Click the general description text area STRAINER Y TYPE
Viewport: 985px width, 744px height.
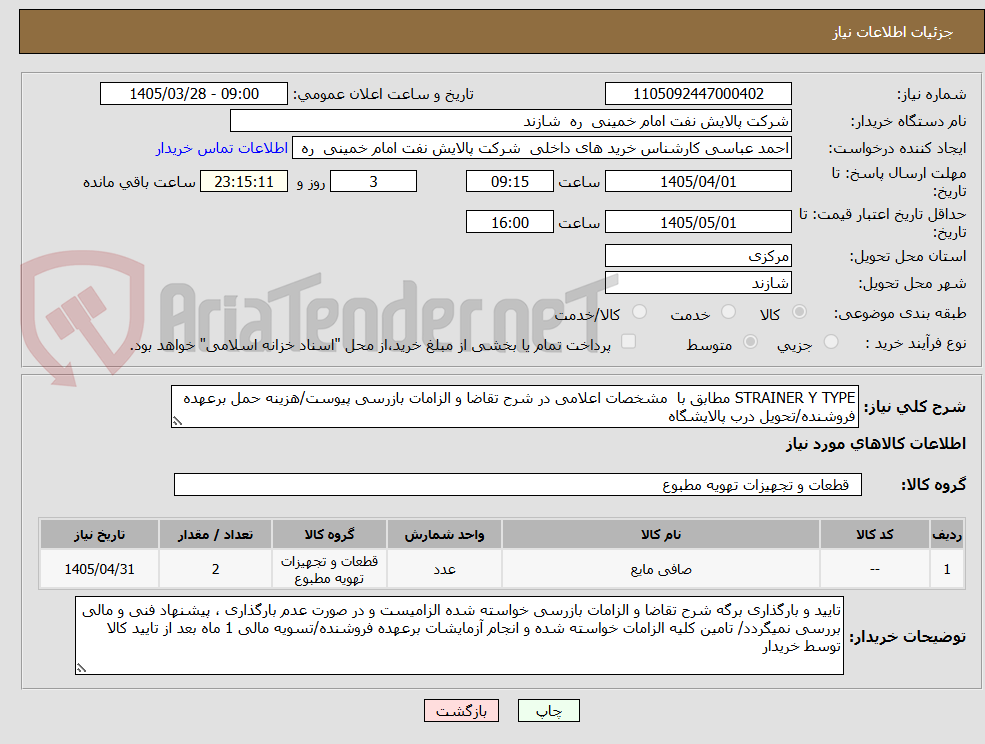point(514,407)
